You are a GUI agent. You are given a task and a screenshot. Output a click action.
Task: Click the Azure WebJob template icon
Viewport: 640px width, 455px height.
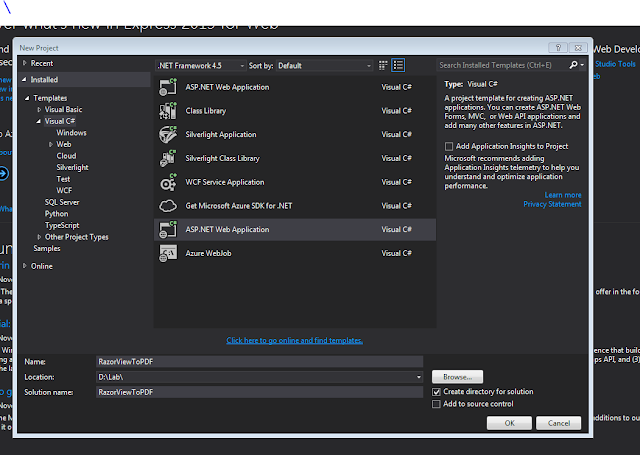[x=168, y=253]
